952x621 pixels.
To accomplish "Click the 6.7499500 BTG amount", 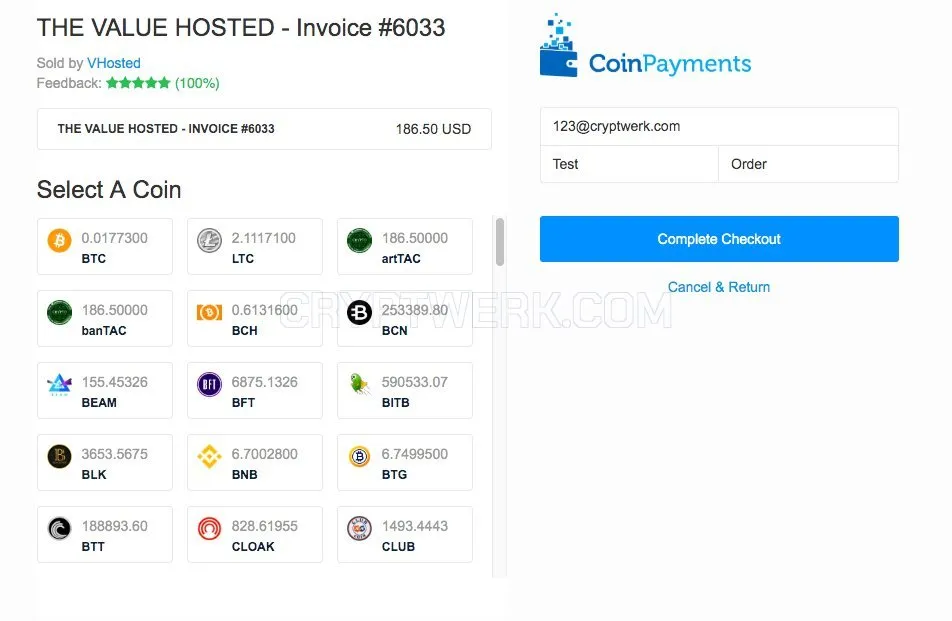I will point(415,454).
